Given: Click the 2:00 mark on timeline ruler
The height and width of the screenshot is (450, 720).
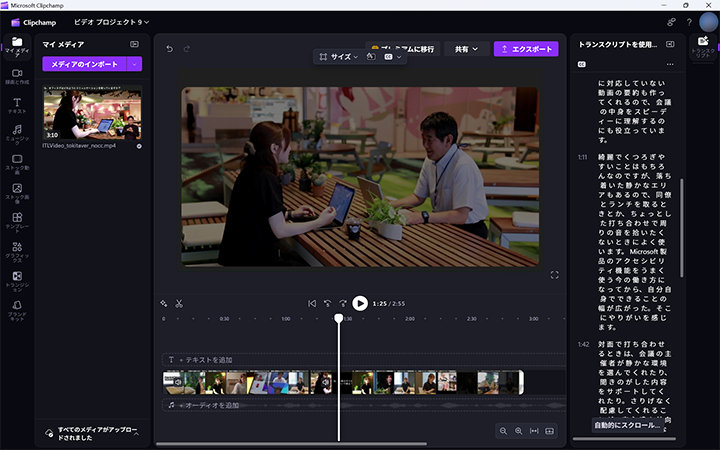Looking at the screenshot, I should (410, 318).
